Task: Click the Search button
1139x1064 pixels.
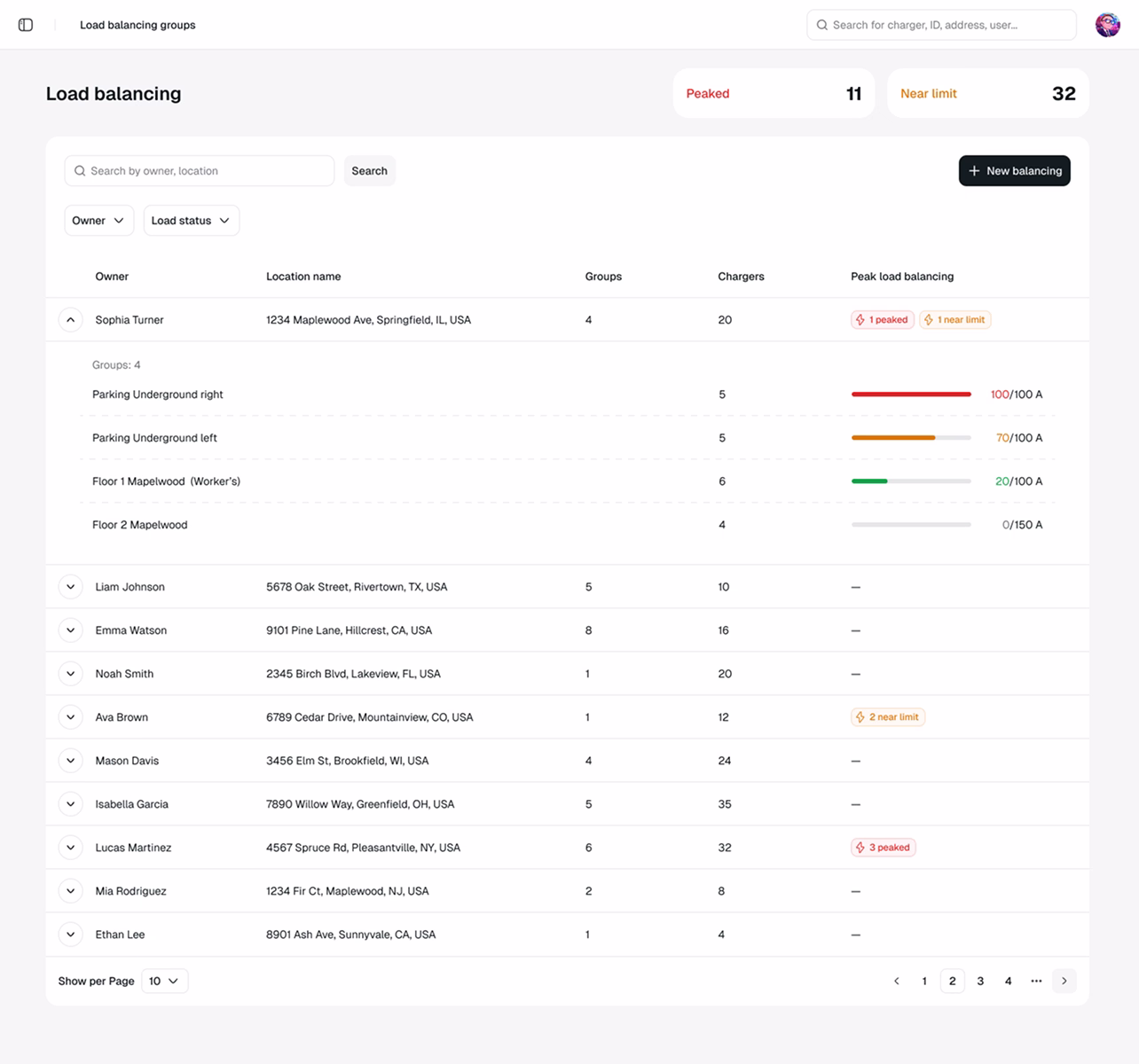Action: click(369, 171)
